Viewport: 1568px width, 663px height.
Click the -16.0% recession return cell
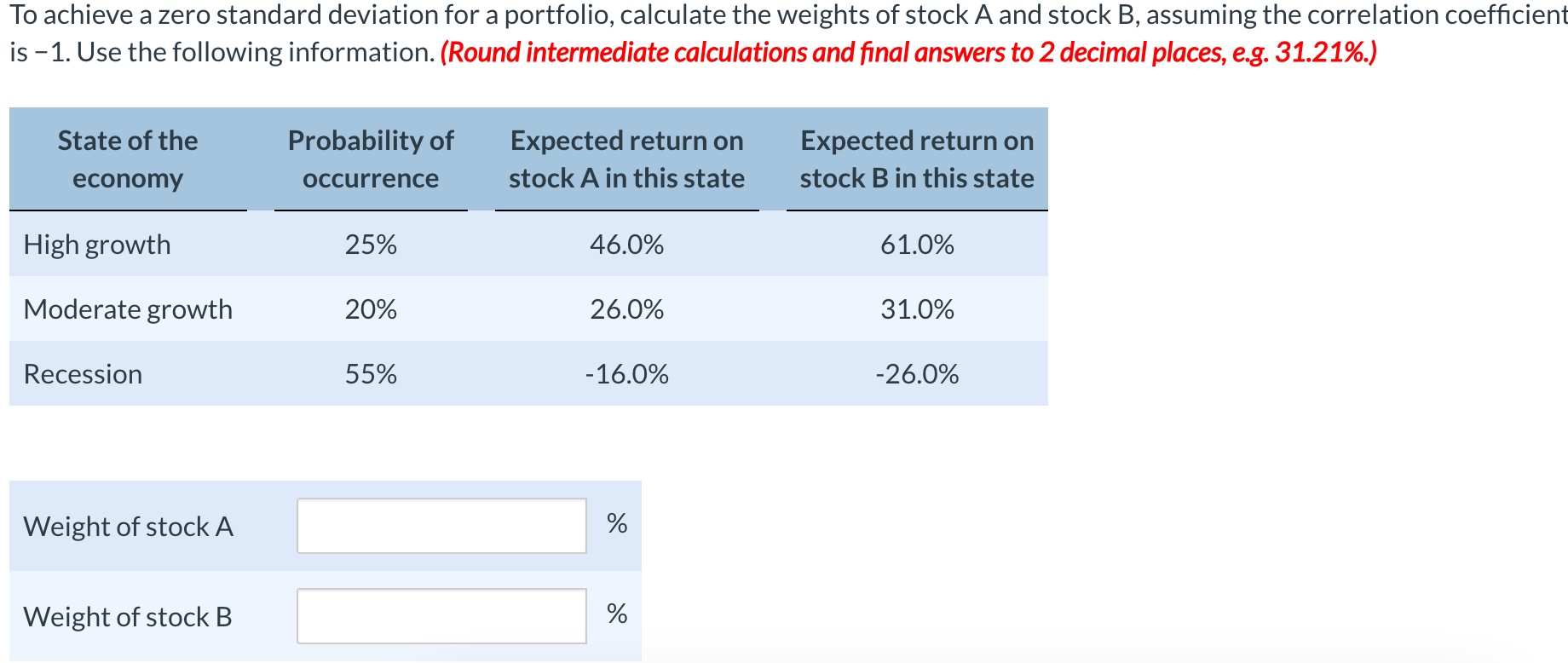(626, 373)
